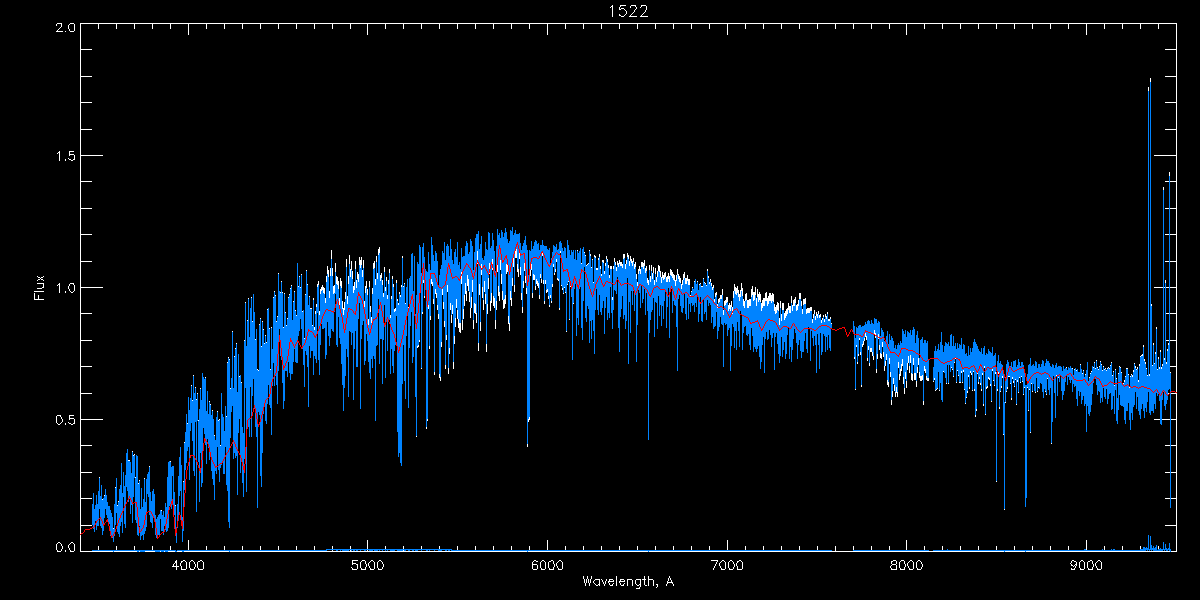Click the 0.0 flux tick label
The image size is (1200, 600).
click(x=64, y=548)
